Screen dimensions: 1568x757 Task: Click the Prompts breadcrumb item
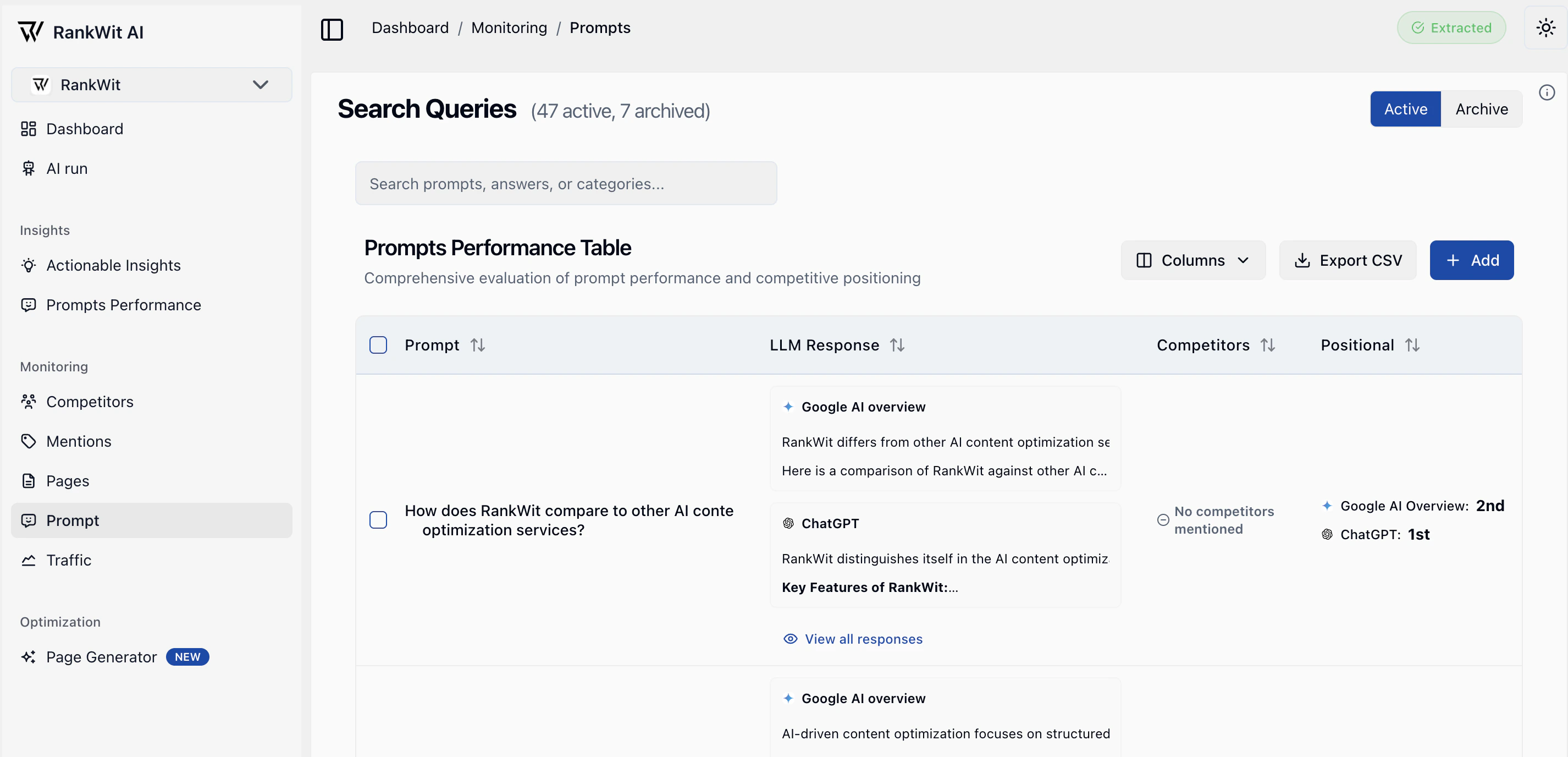coord(600,28)
